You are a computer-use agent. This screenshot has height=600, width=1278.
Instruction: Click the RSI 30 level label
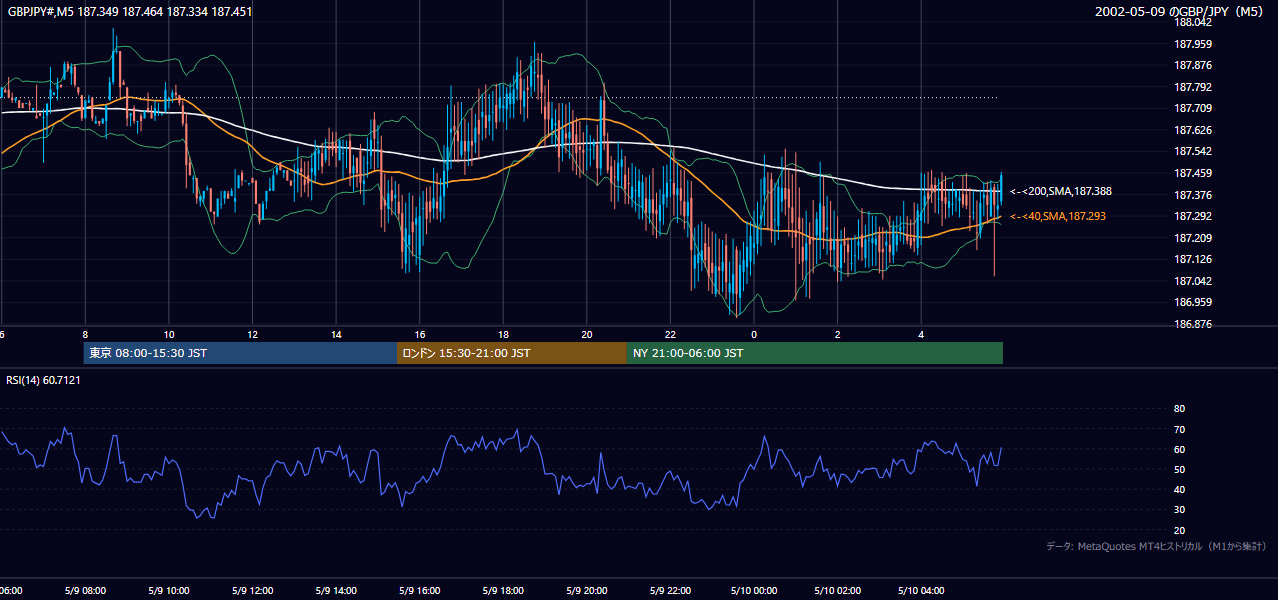(1179, 510)
